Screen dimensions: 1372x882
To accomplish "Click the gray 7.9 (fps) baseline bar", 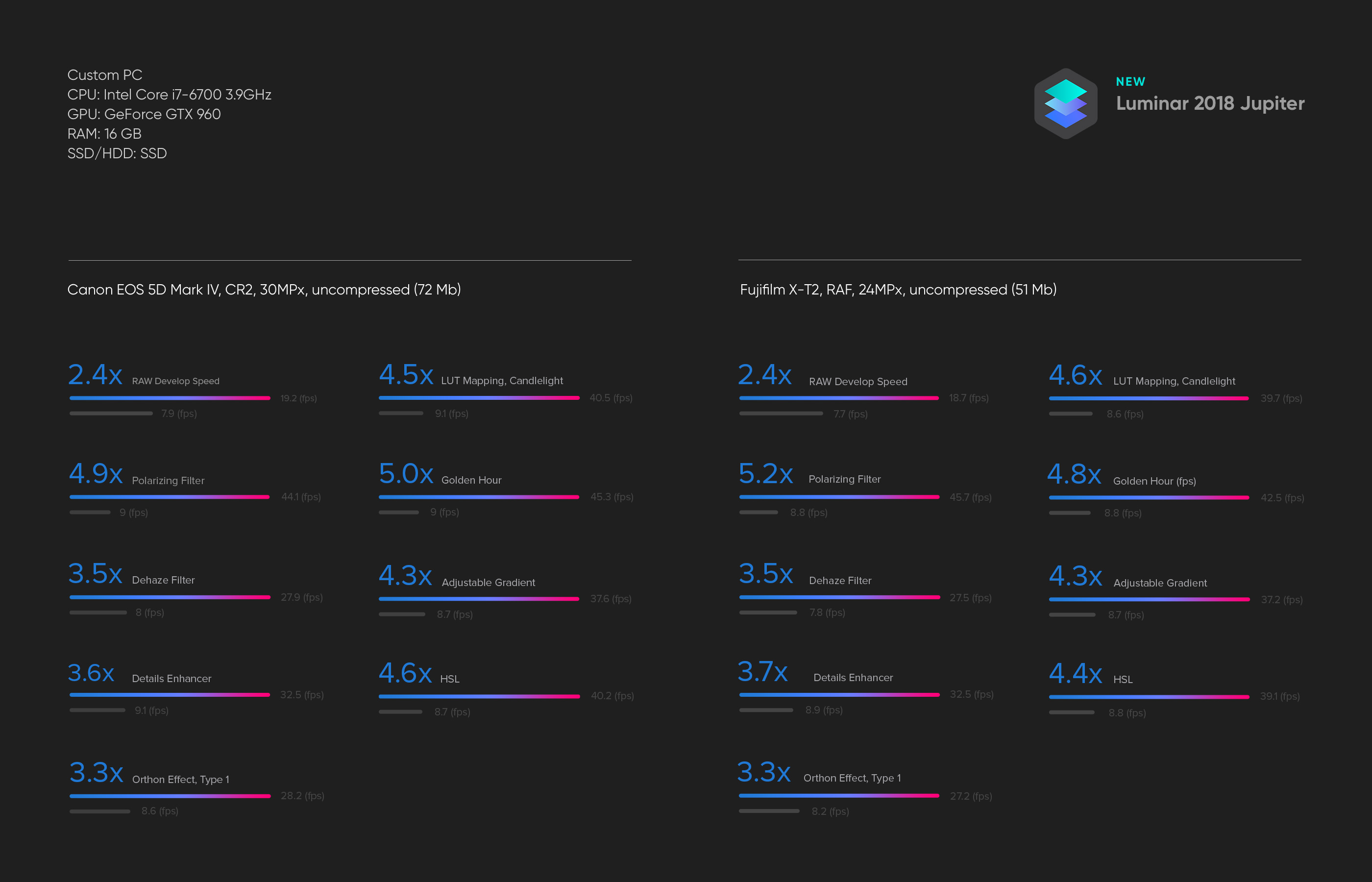I will [111, 414].
